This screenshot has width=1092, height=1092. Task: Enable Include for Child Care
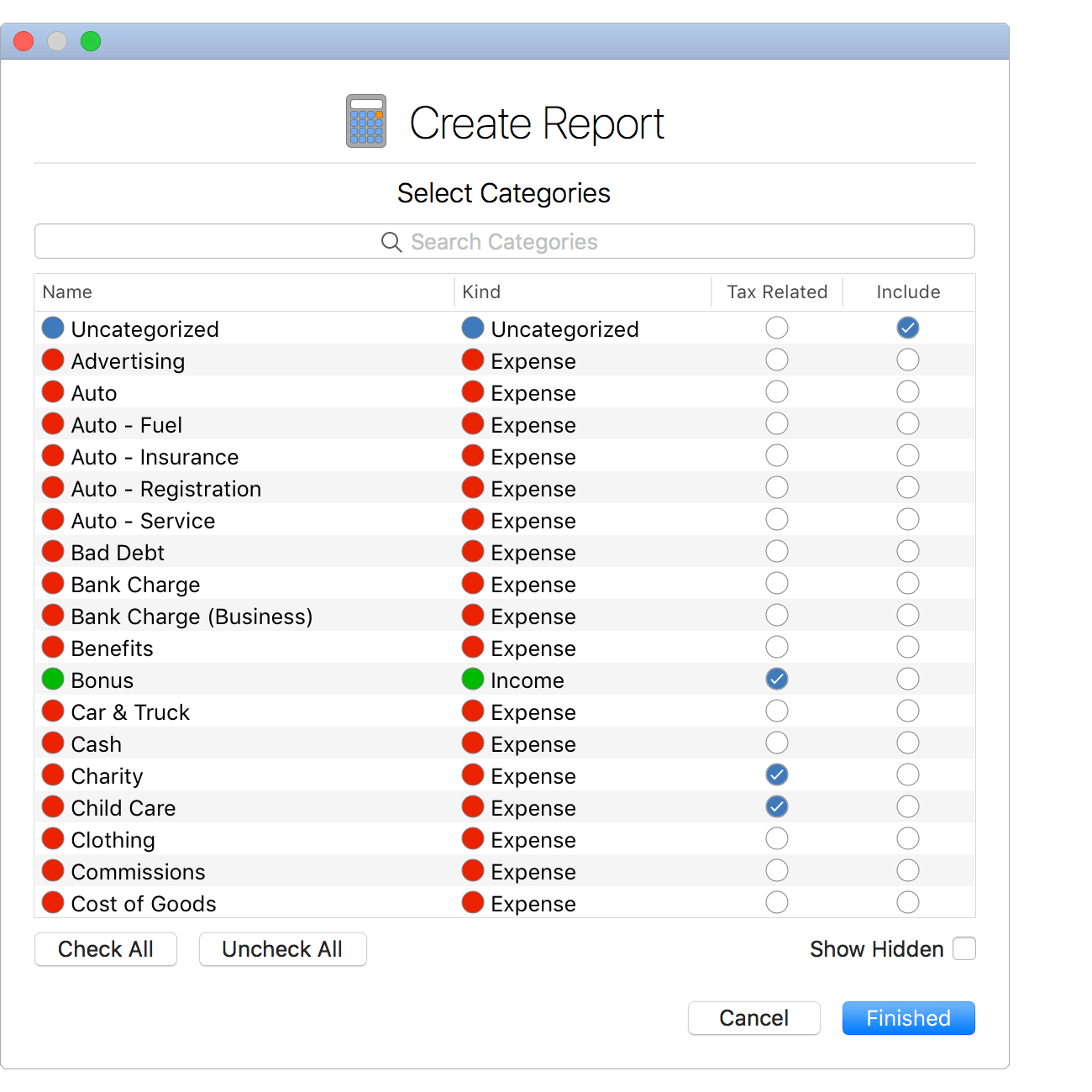pos(907,806)
